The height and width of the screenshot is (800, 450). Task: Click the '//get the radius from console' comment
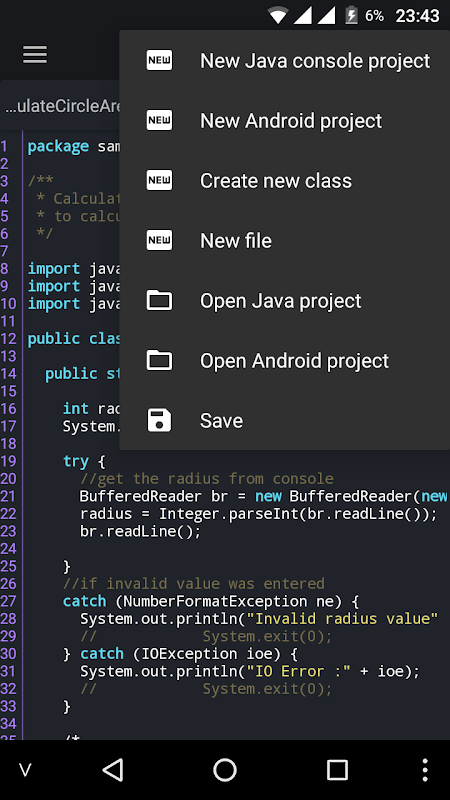[x=207, y=479]
